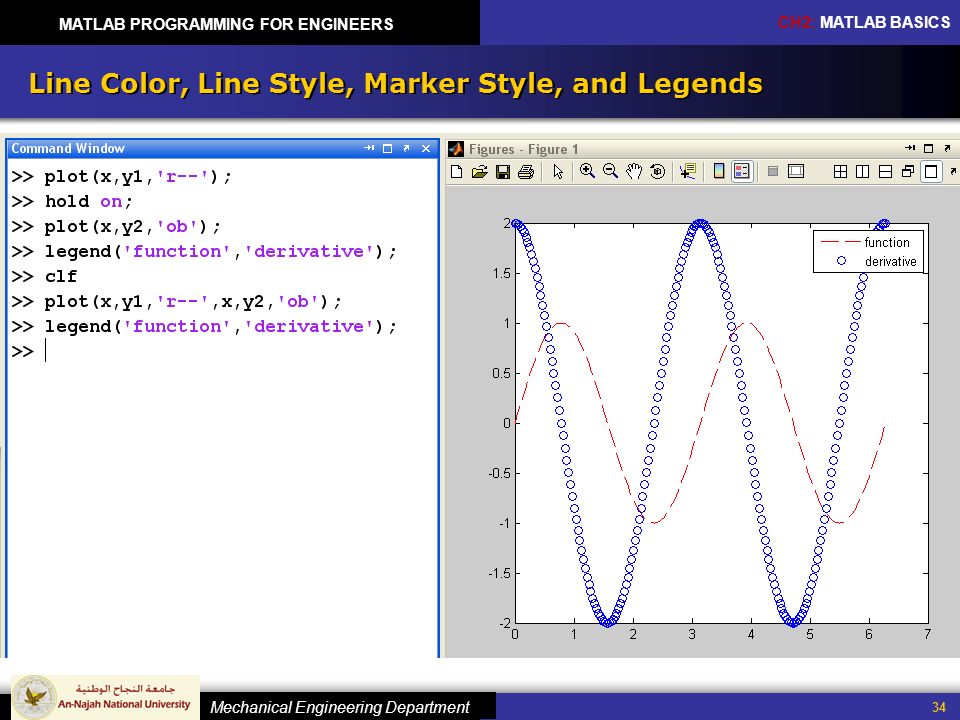Undock the figure toolbar arrow
The image size is (960, 720).
tap(953, 171)
